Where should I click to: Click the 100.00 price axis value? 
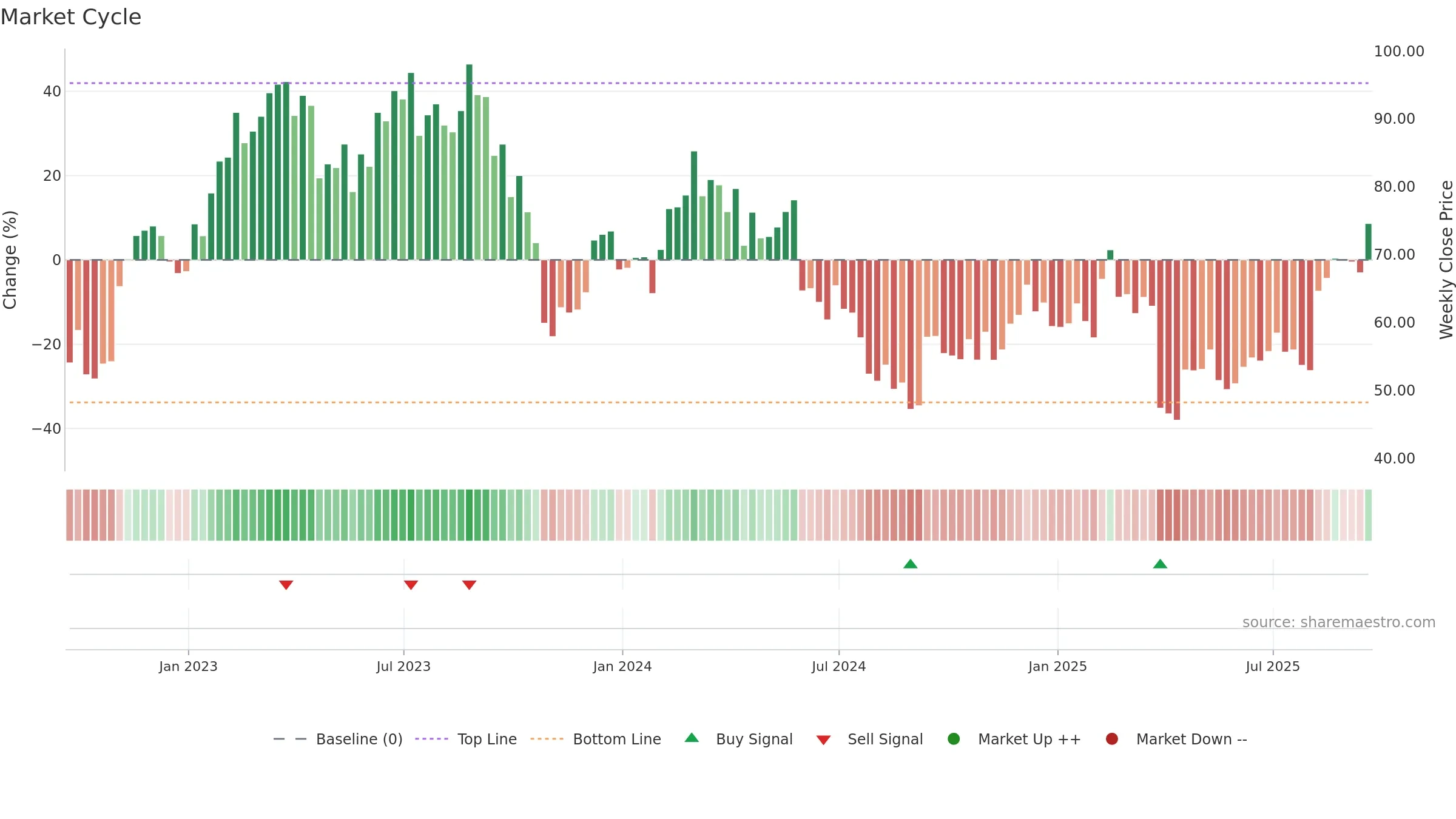pos(1399,51)
